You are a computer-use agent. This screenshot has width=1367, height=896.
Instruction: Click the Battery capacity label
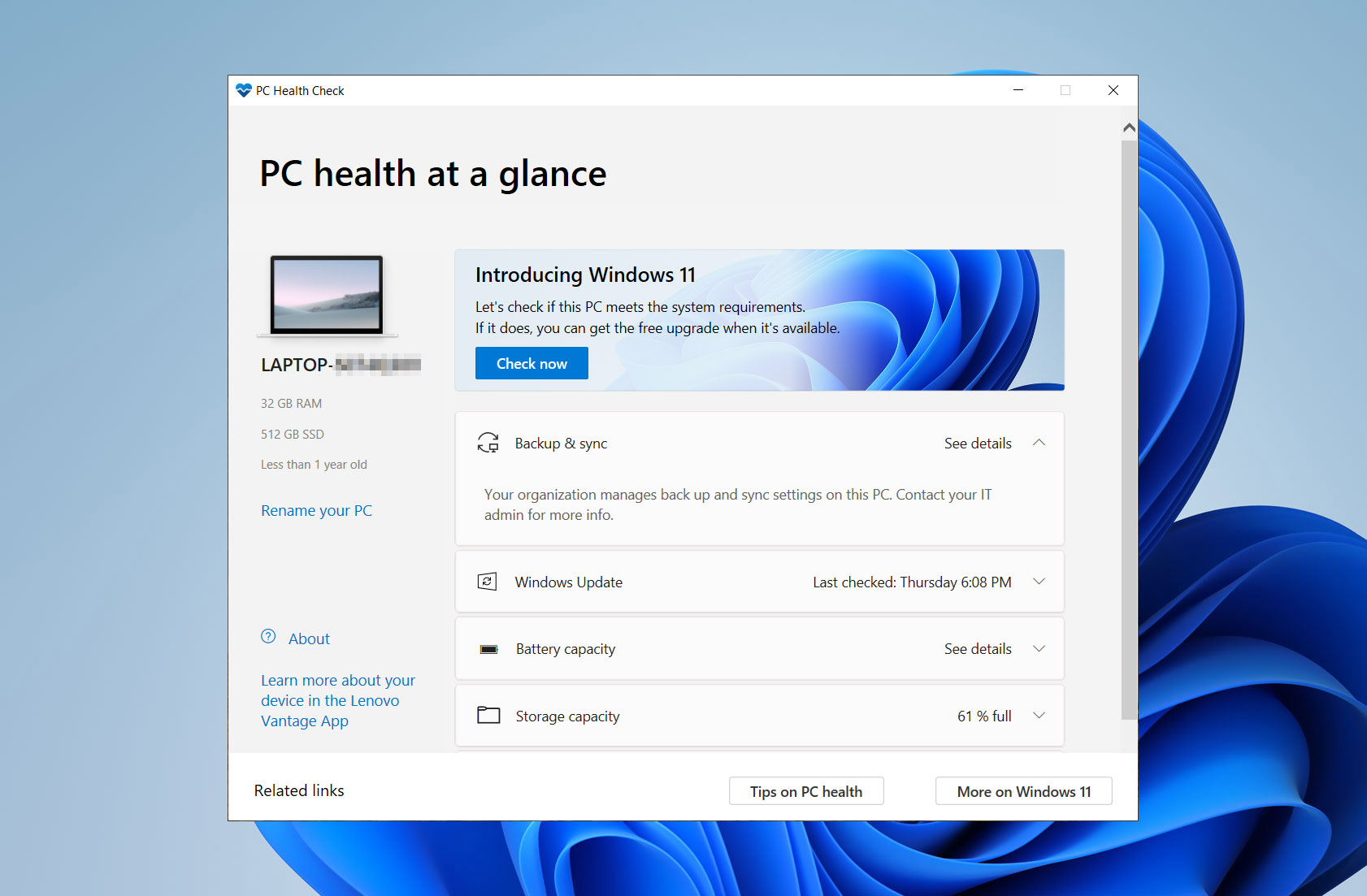tap(566, 649)
